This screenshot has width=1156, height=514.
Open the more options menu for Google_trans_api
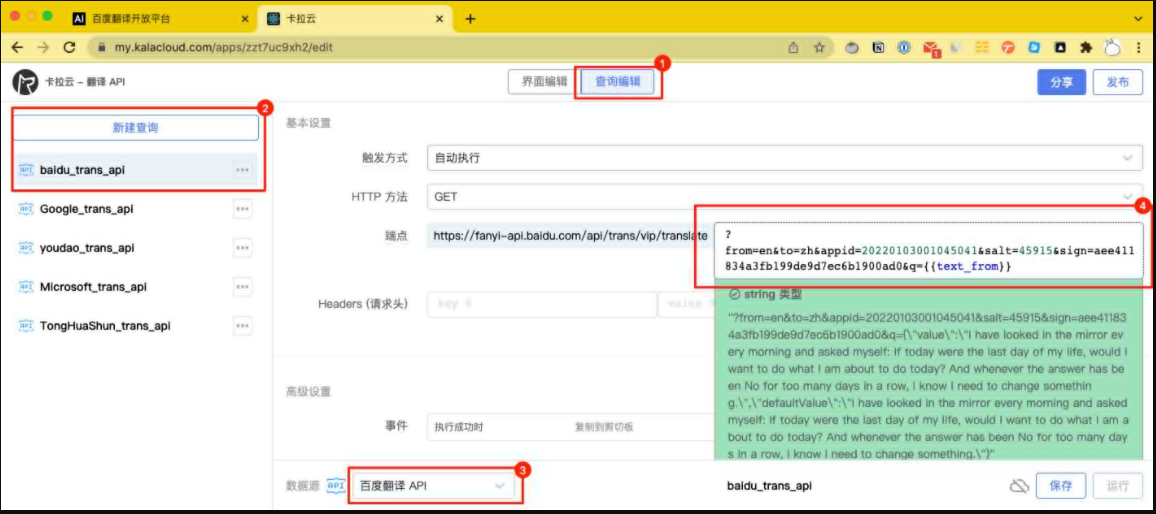242,209
